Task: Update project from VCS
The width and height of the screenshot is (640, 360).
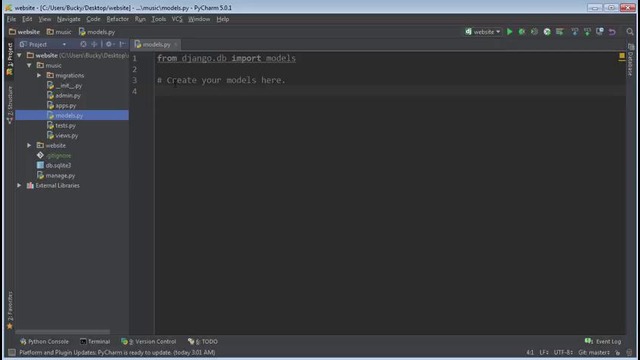Action: [x=574, y=31]
